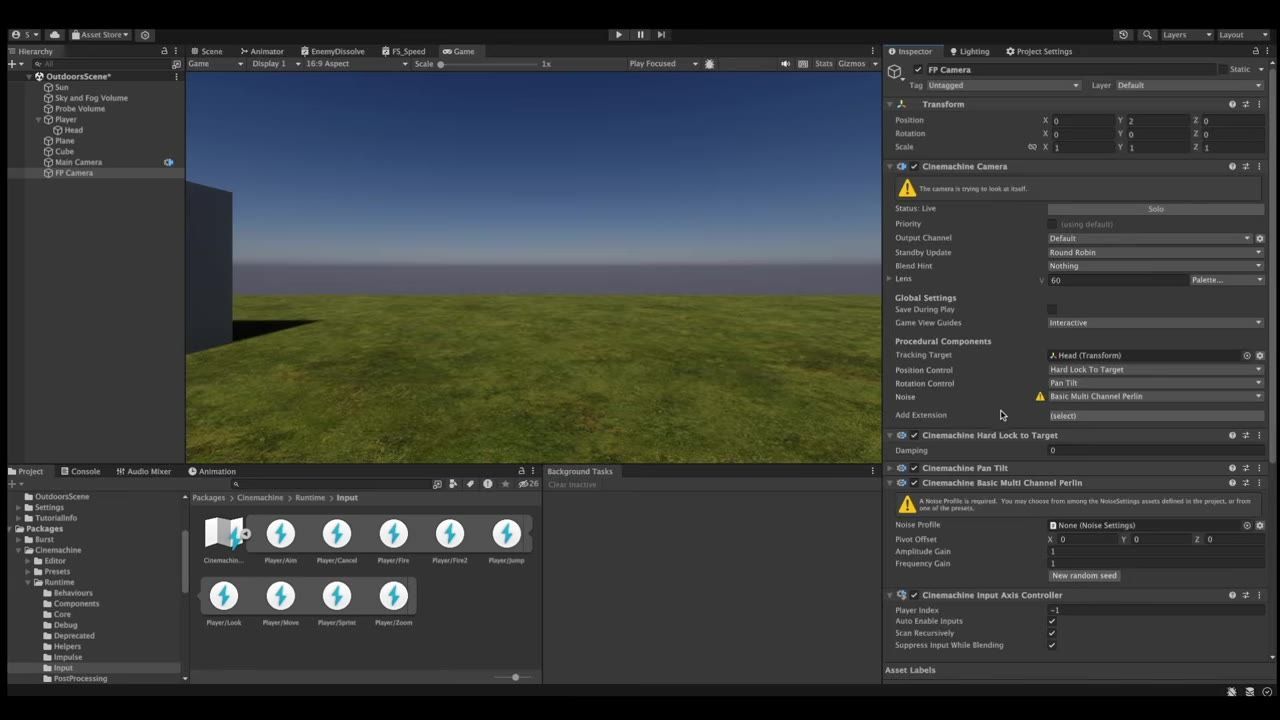Open the Asset Store button
The width and height of the screenshot is (1280, 720).
pos(101,35)
